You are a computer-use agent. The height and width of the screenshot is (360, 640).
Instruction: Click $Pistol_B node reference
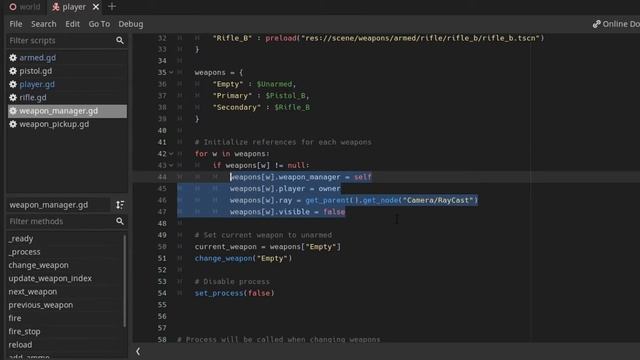tap(285, 96)
